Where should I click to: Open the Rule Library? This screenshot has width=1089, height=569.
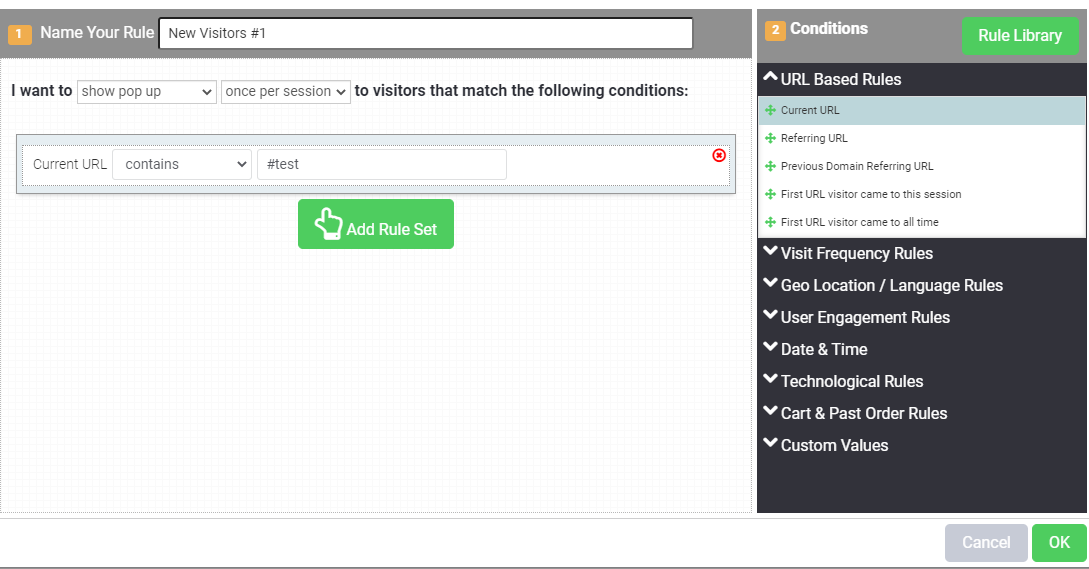click(x=1020, y=36)
